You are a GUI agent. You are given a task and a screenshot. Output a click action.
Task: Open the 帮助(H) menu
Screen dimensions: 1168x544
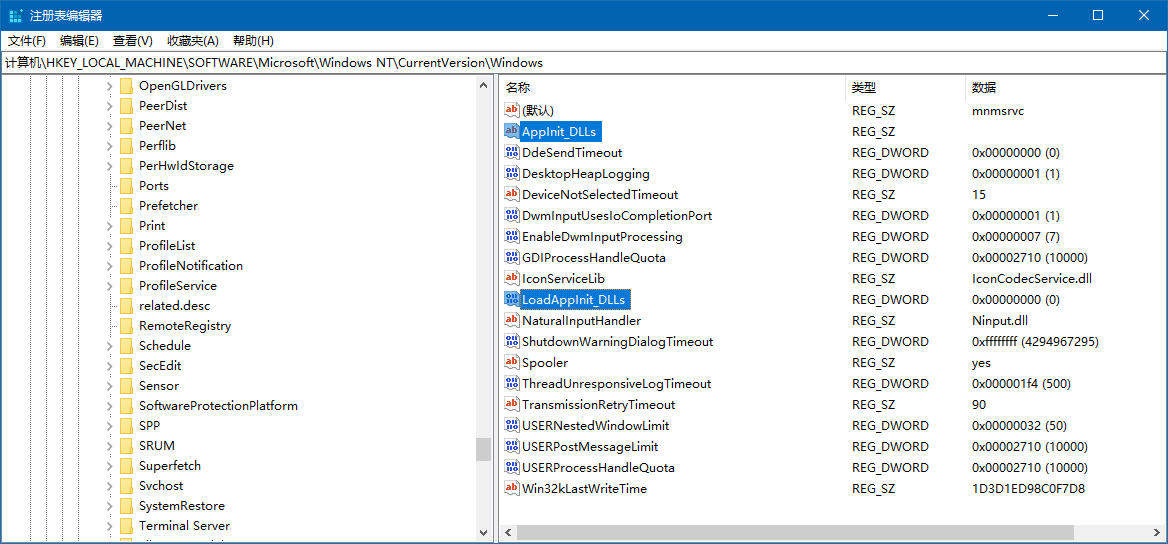coord(253,41)
